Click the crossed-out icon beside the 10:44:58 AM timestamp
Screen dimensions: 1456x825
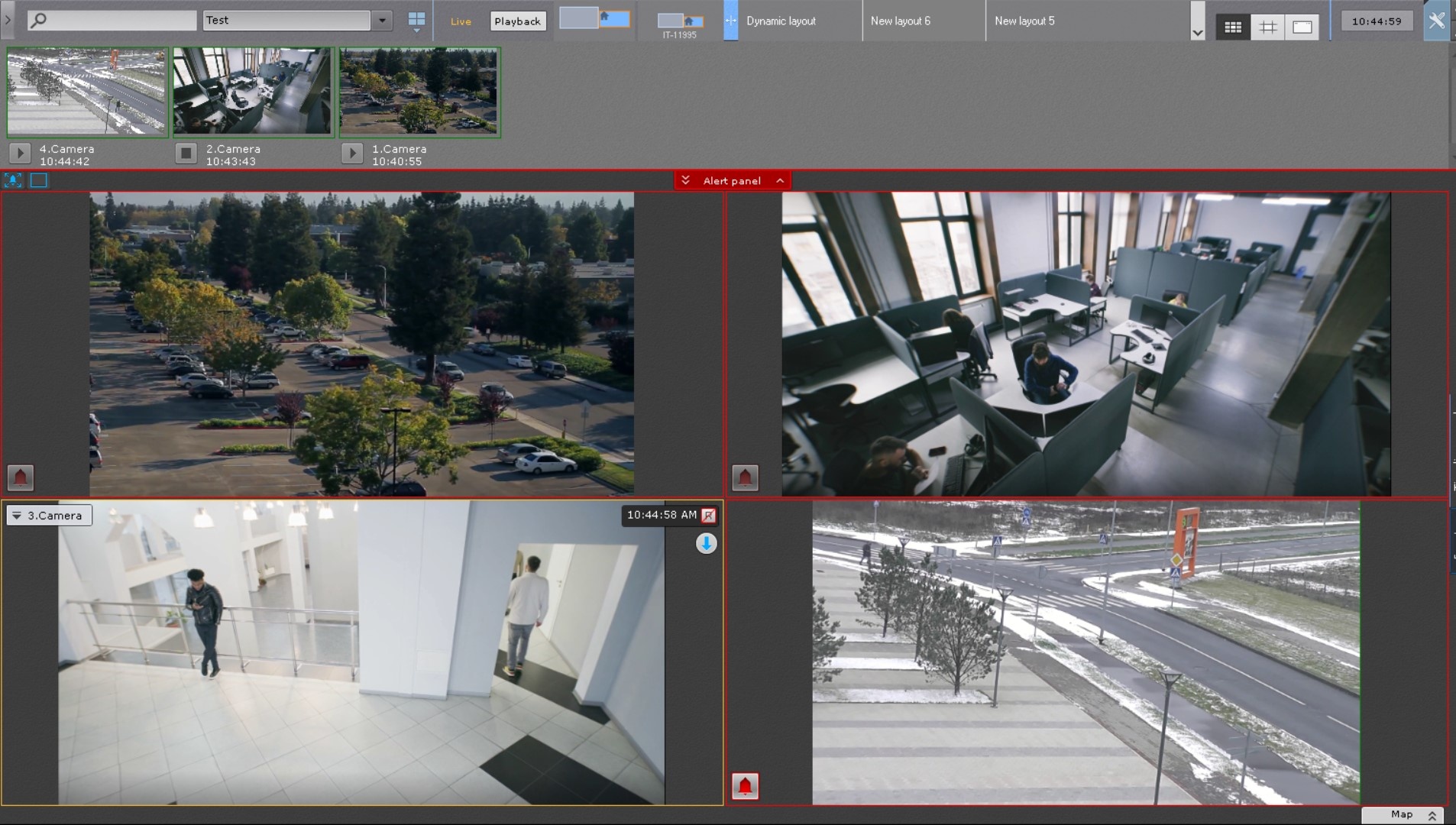click(x=709, y=516)
